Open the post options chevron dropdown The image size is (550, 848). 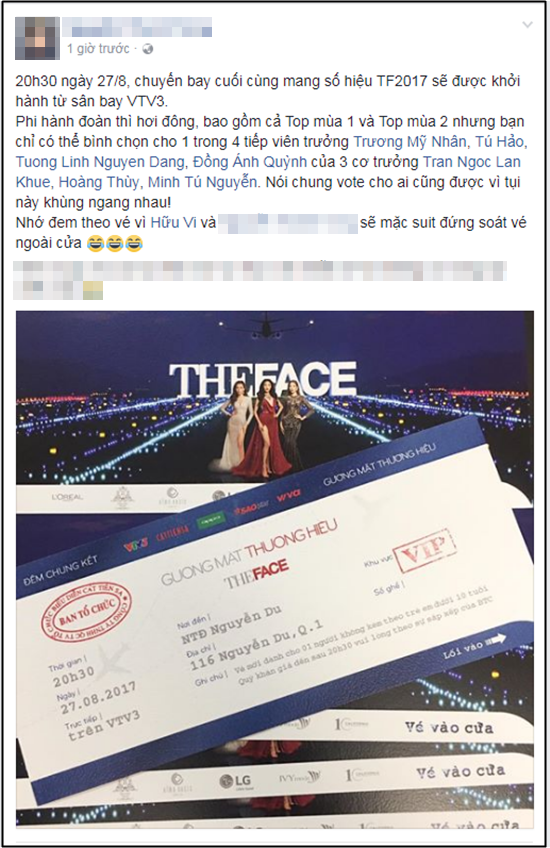pos(527,25)
